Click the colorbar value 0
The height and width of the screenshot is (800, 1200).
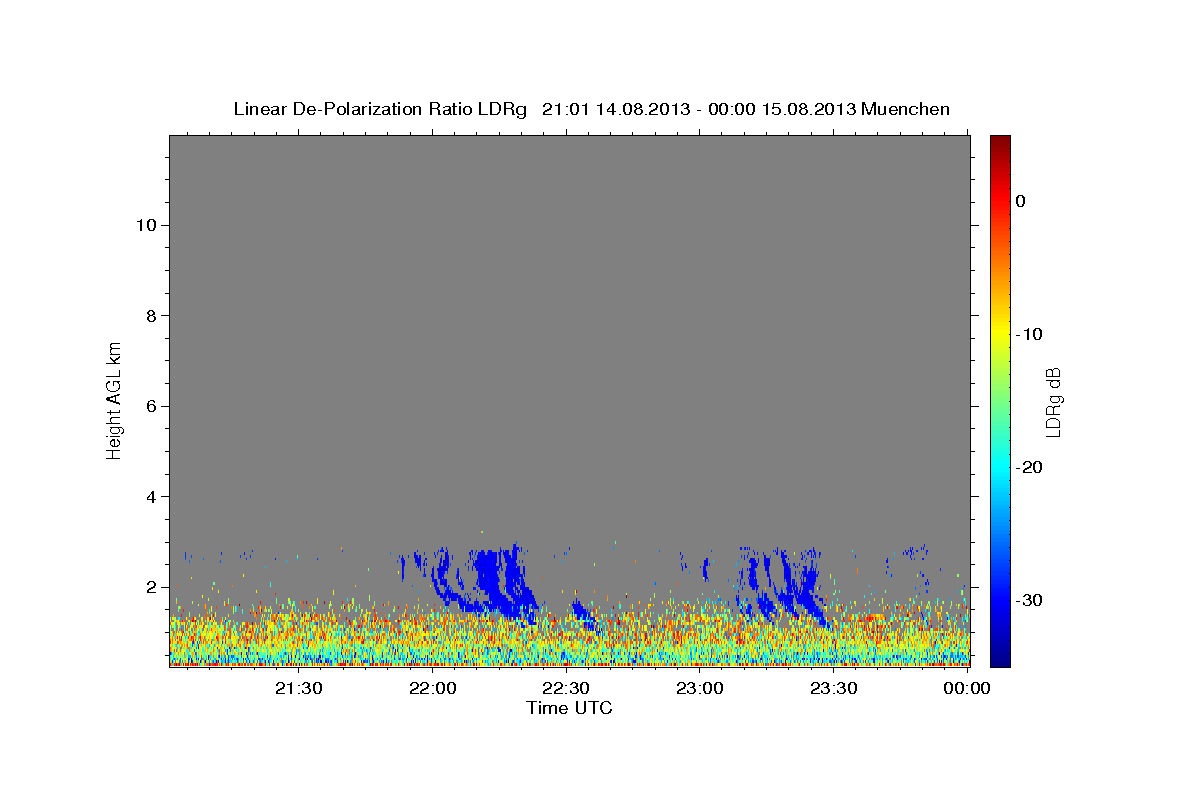1021,201
